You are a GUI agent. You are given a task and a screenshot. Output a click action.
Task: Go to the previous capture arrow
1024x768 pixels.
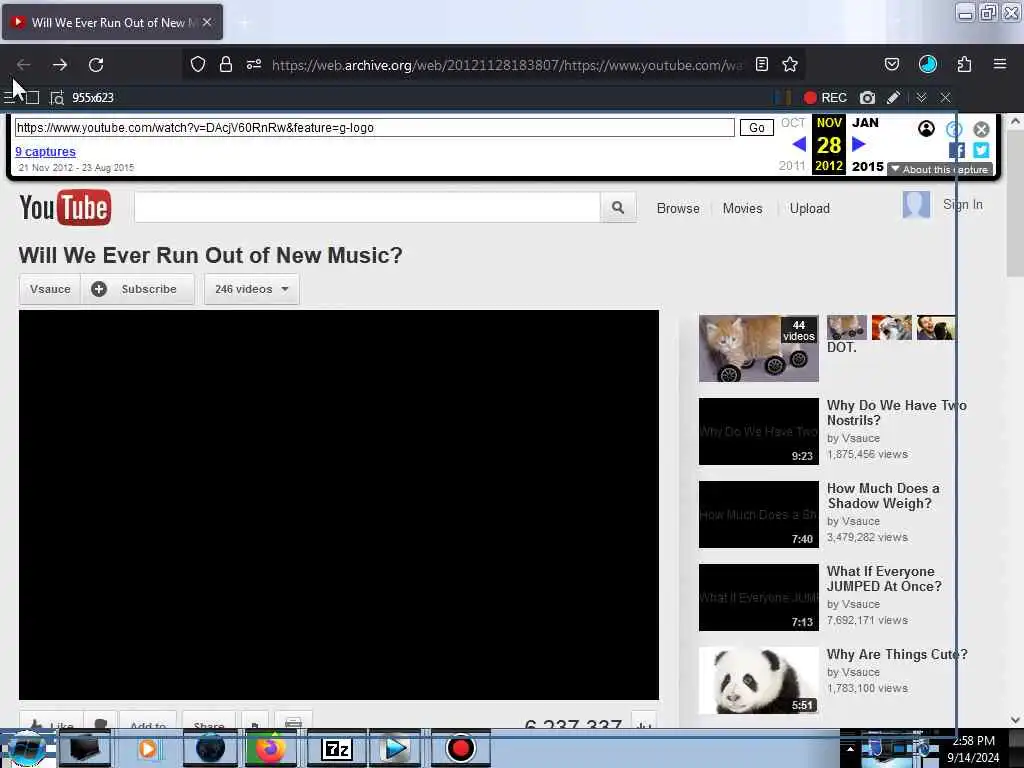point(798,144)
